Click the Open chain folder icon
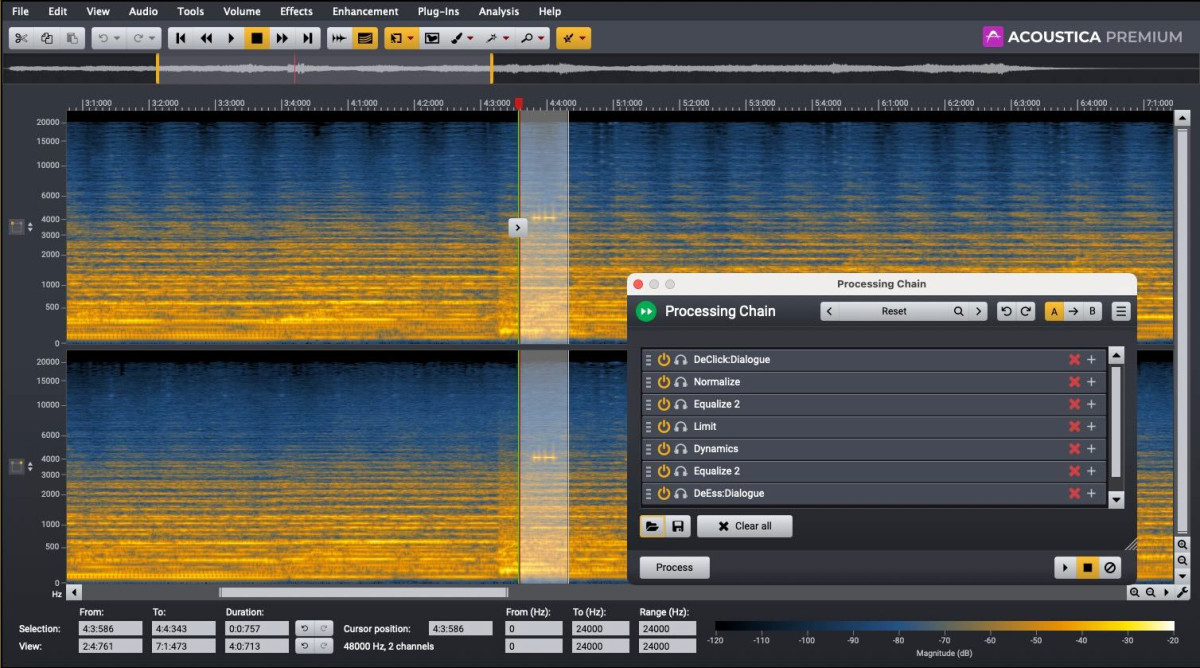The image size is (1200, 668). pyautogui.click(x=652, y=526)
